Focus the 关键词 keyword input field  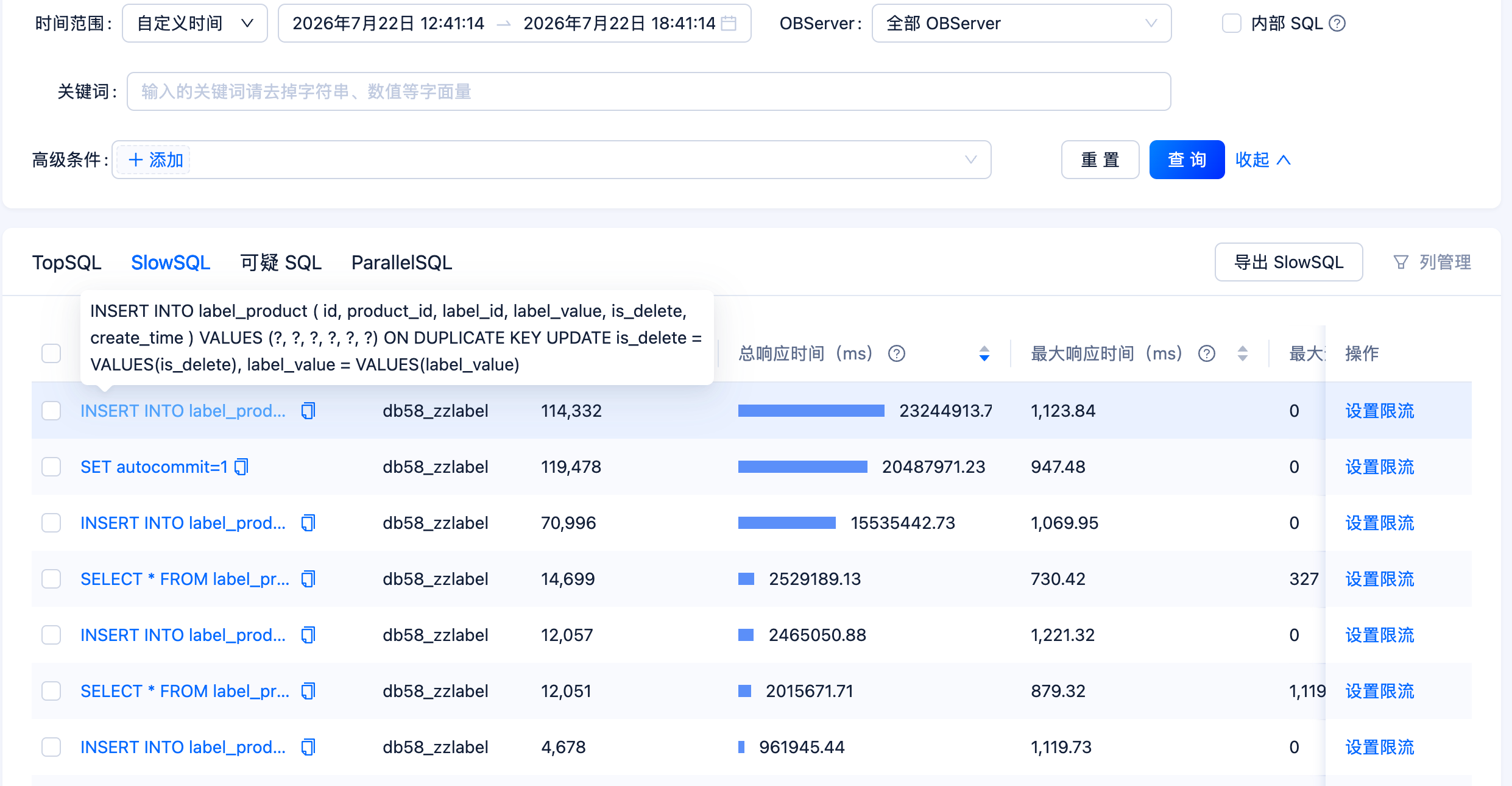coord(649,91)
